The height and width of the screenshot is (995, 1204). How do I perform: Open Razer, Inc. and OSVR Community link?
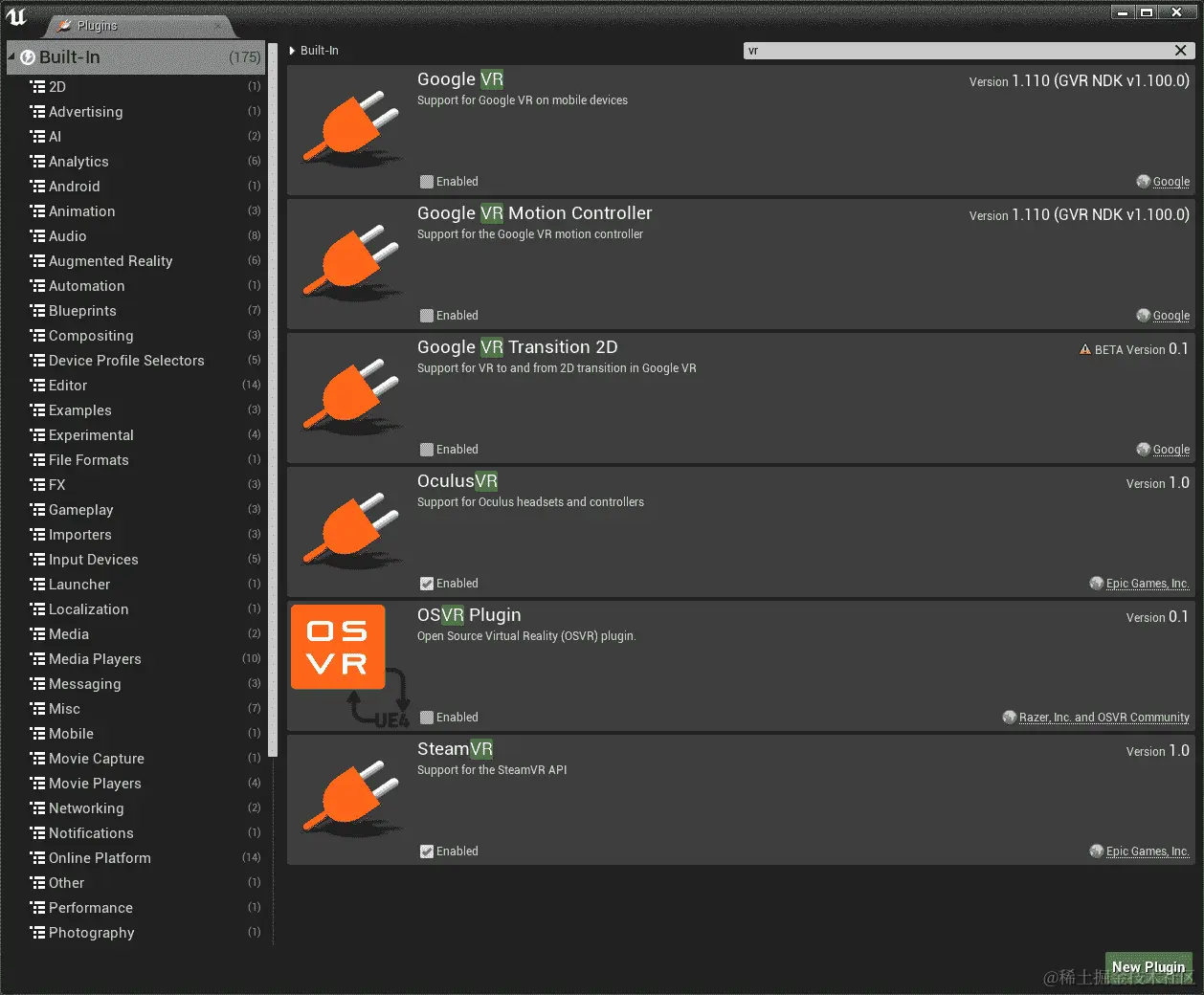(1104, 718)
